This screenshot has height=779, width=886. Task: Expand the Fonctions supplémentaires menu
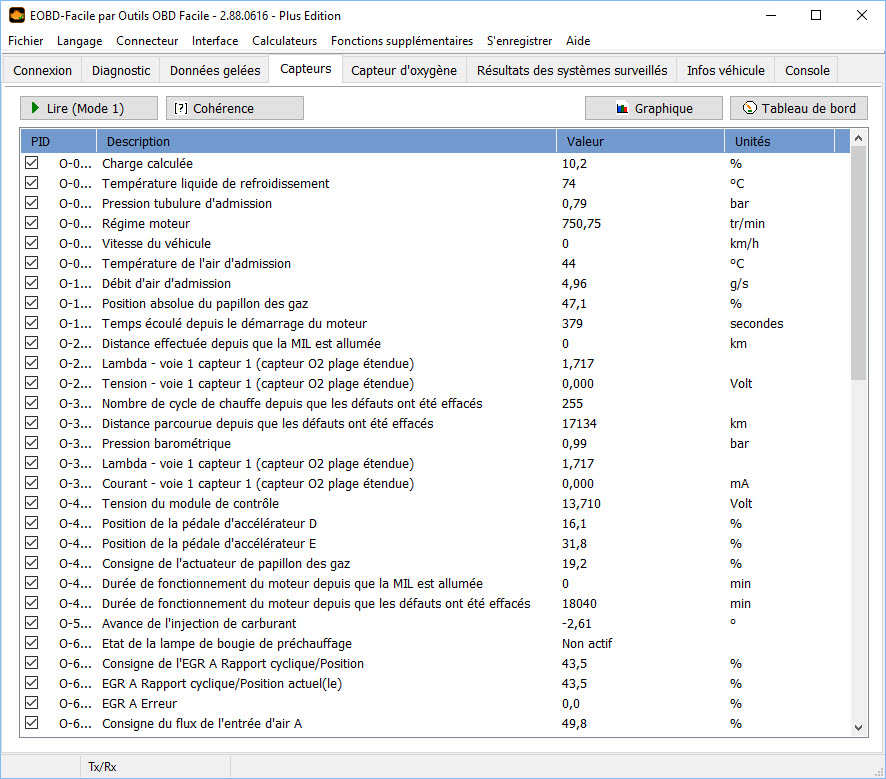[401, 41]
